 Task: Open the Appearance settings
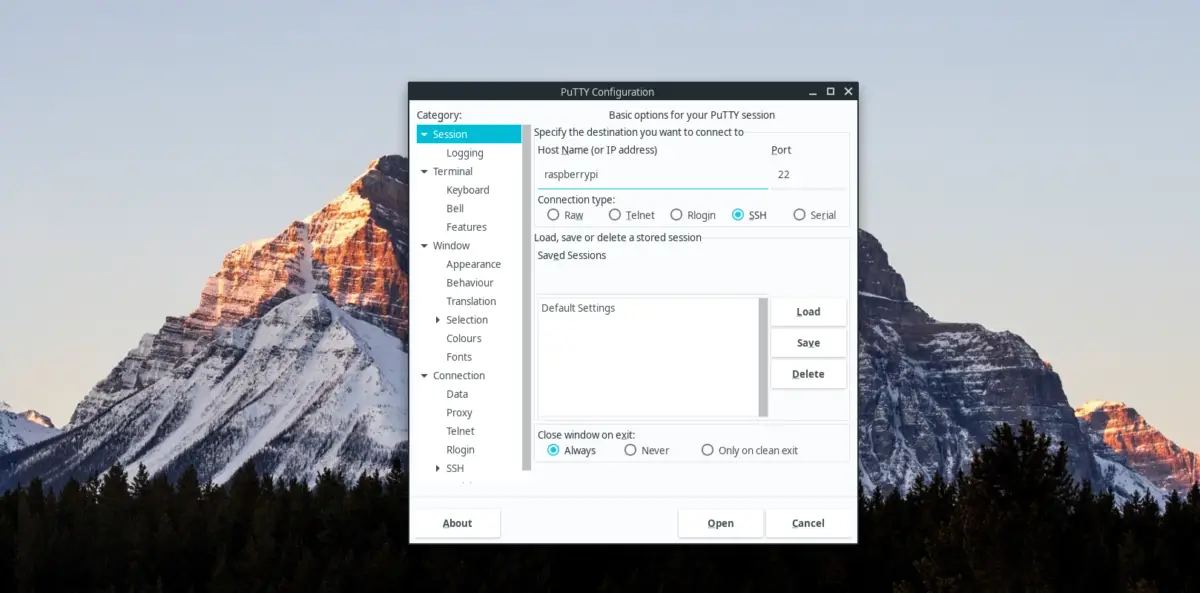pos(474,264)
